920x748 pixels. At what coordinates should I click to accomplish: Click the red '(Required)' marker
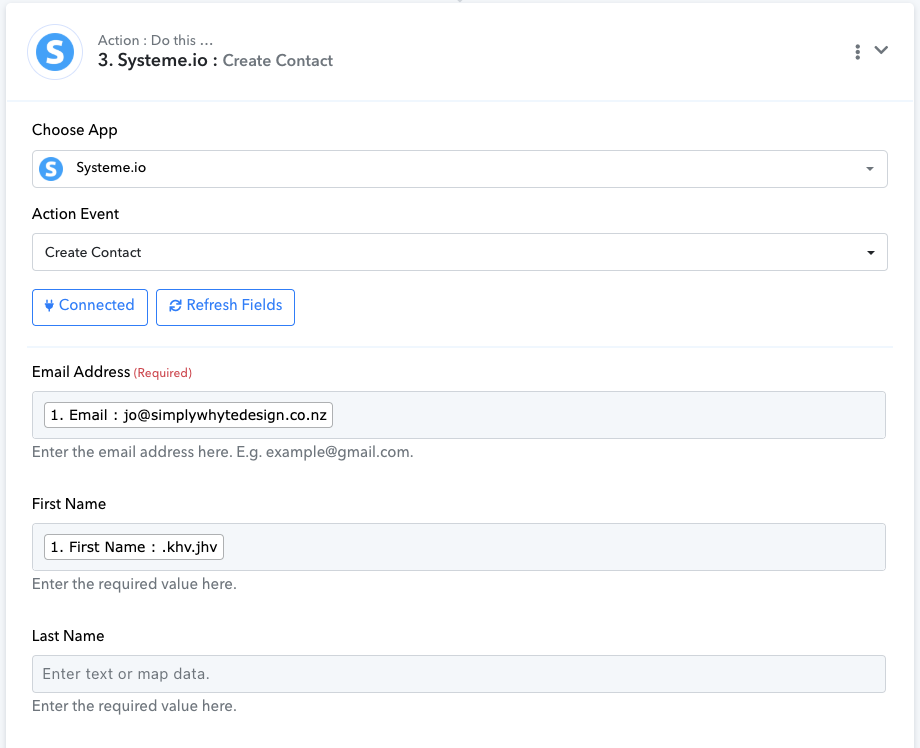pos(163,373)
